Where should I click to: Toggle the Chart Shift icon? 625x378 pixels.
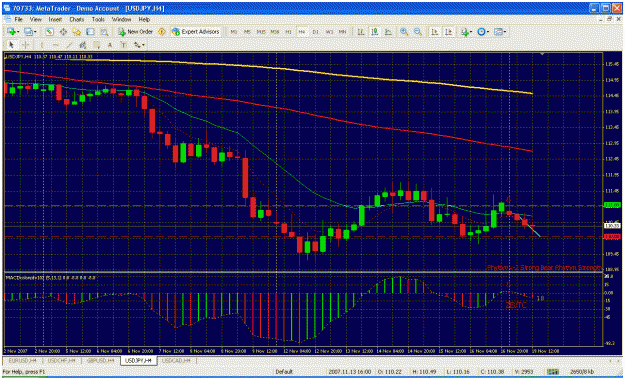pos(449,32)
